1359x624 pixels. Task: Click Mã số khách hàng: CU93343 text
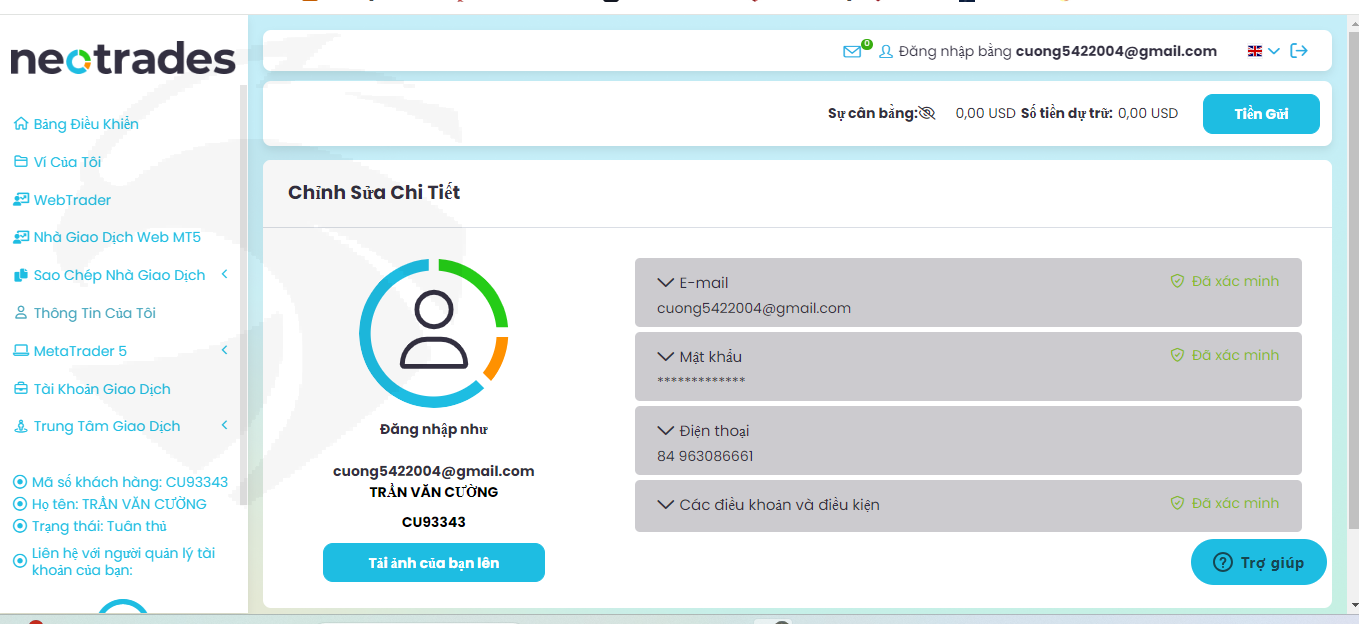coord(130,482)
